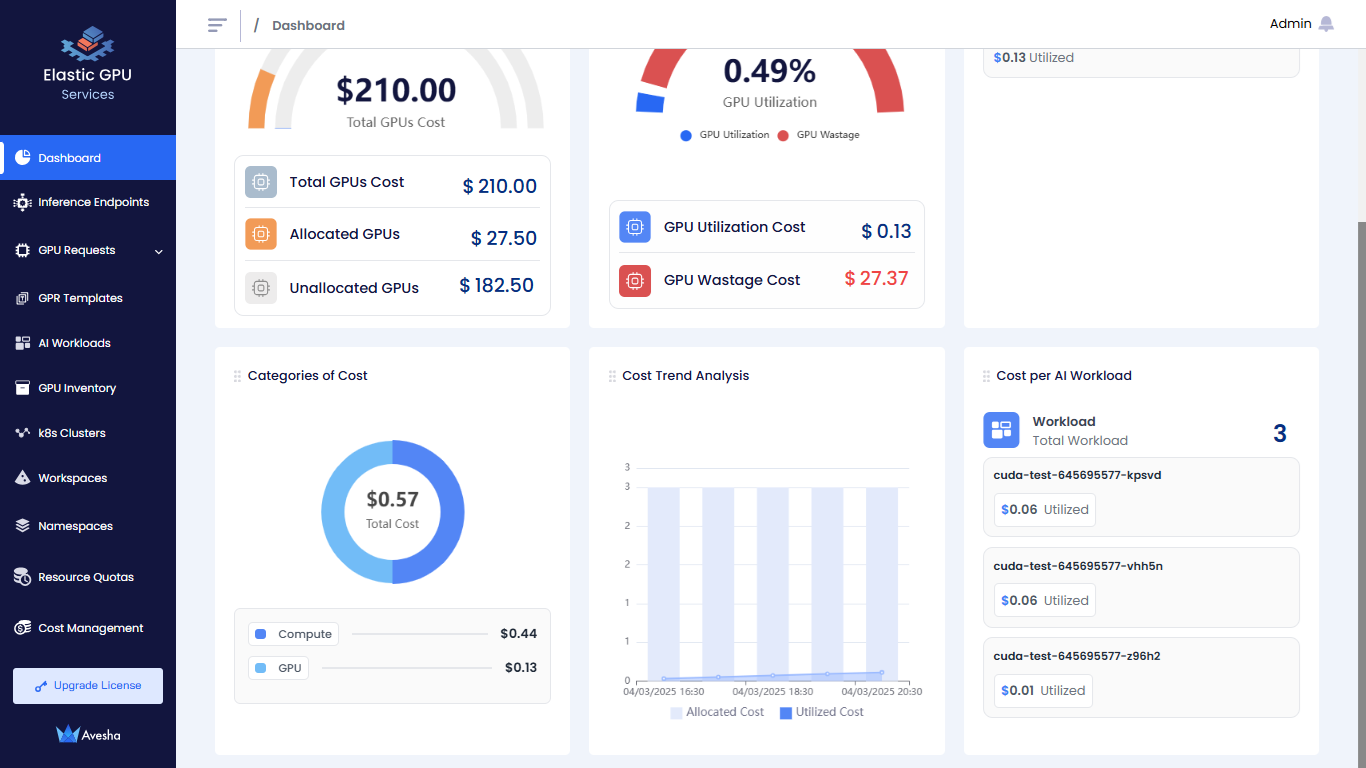1366x768 pixels.
Task: Click the AI Workloads grid icon
Action: click(22, 343)
